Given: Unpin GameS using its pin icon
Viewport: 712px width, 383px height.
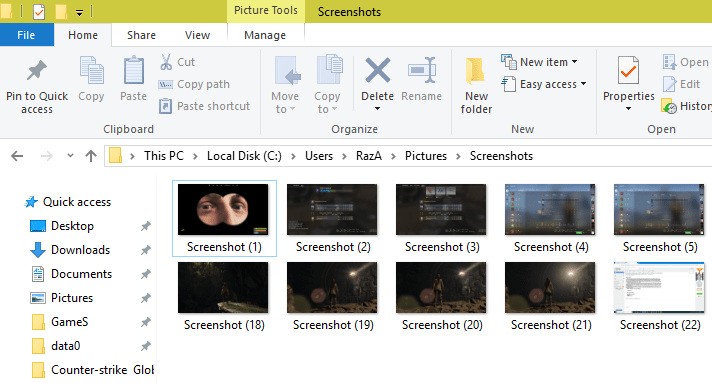Looking at the screenshot, I should pos(145,322).
